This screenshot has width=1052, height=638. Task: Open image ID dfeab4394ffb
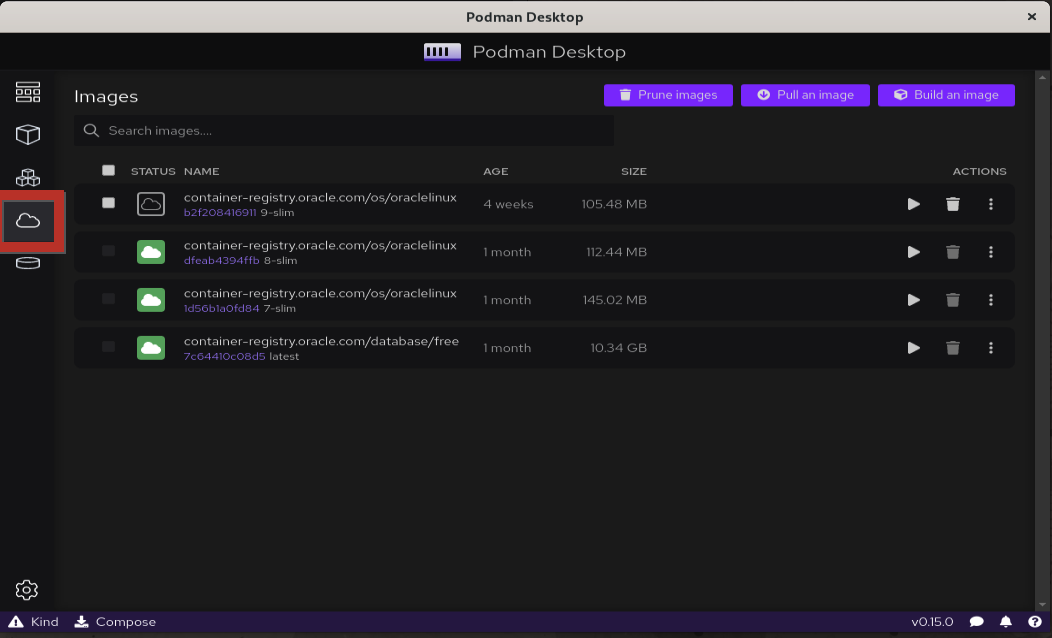click(x=221, y=261)
